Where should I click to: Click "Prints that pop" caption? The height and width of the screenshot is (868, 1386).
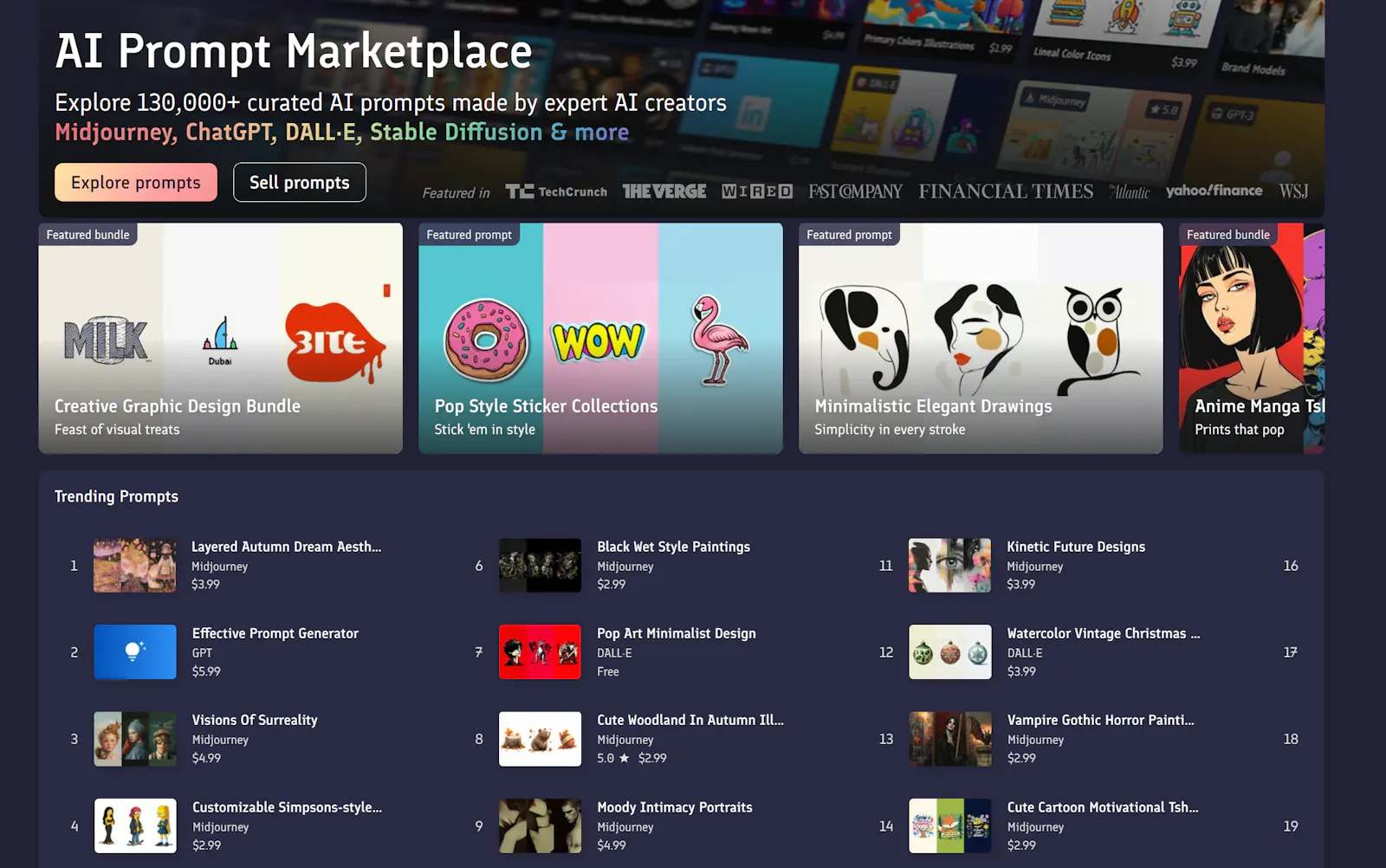click(1240, 430)
